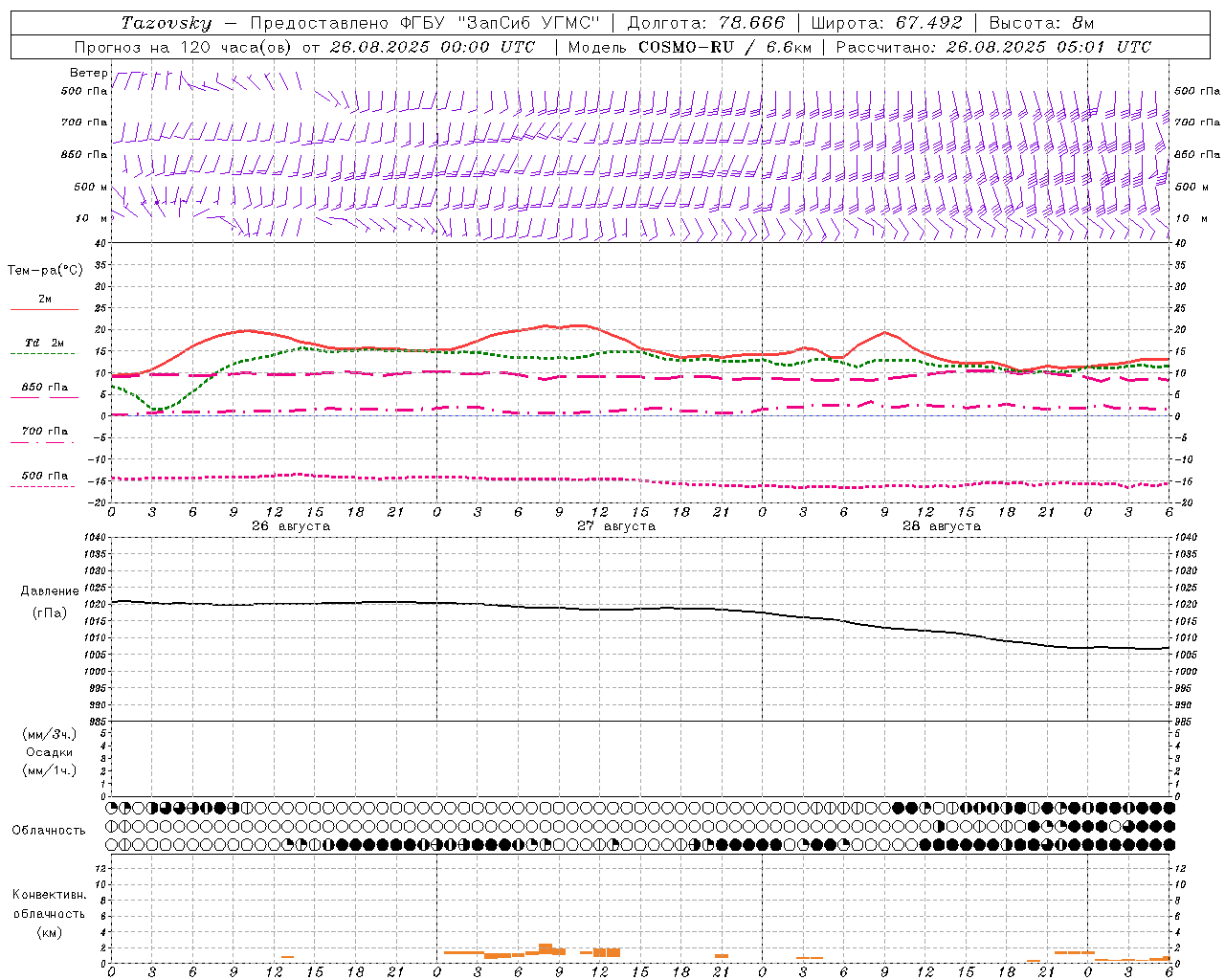Screen dimensions: 1225x980
Task: Click the "Осадки" precipitation label
Action: click(50, 752)
